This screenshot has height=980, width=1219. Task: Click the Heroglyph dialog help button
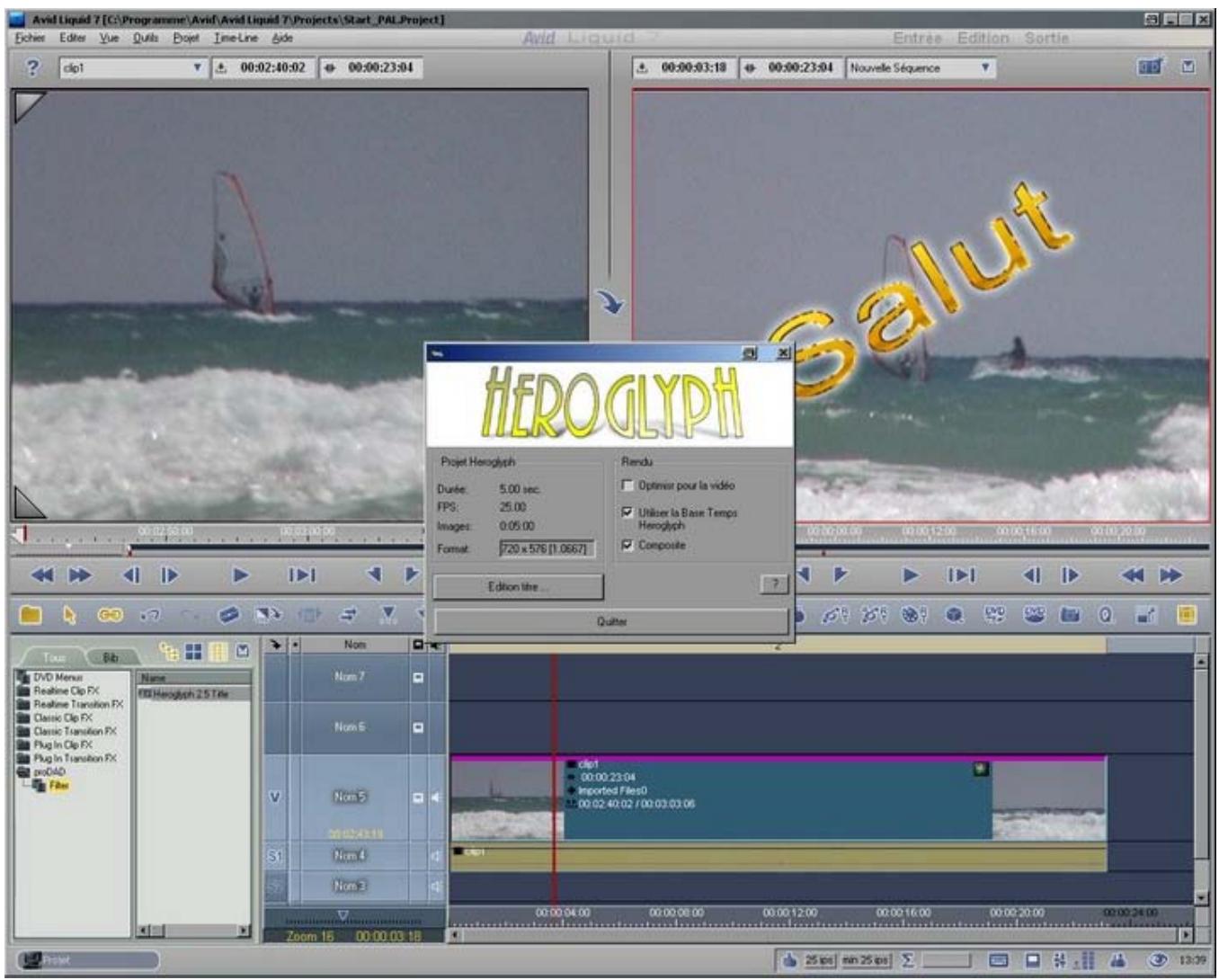point(775,584)
